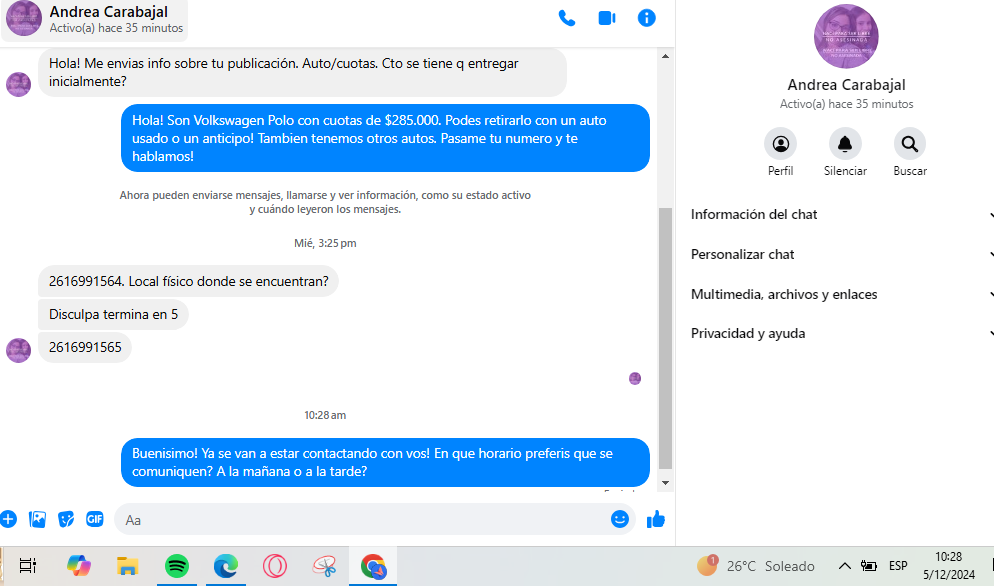
Task: Click the chat's vertical scrollbar
Action: coord(666,330)
